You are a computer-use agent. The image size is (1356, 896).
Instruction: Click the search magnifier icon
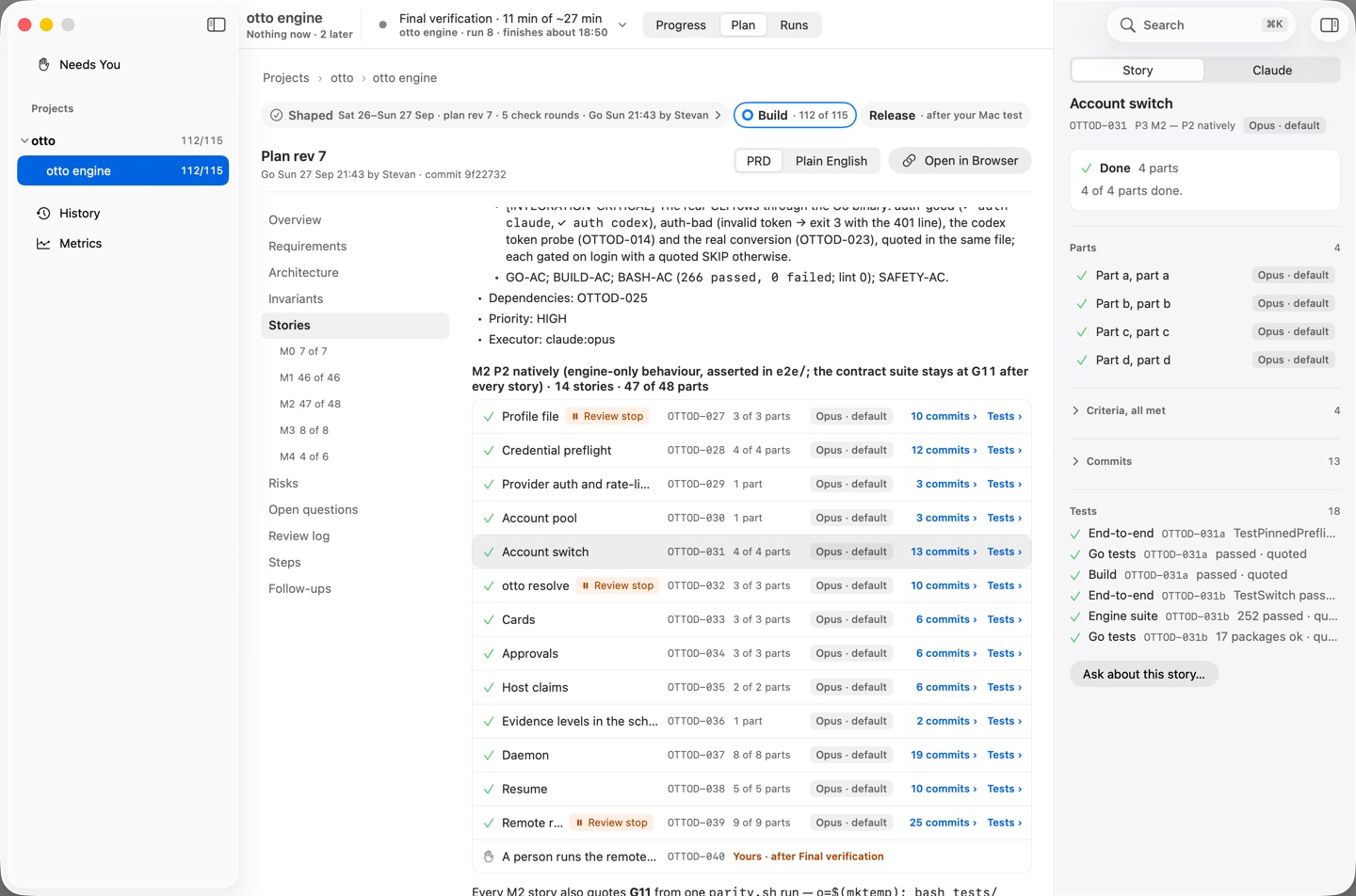(x=1127, y=25)
